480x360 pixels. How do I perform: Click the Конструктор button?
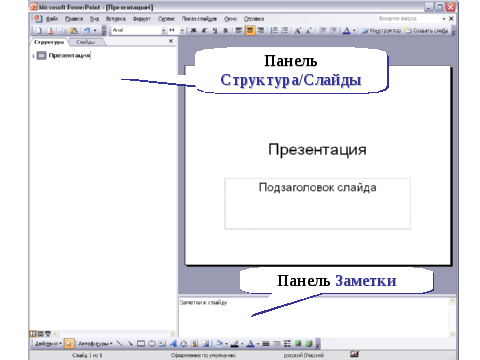(381, 30)
